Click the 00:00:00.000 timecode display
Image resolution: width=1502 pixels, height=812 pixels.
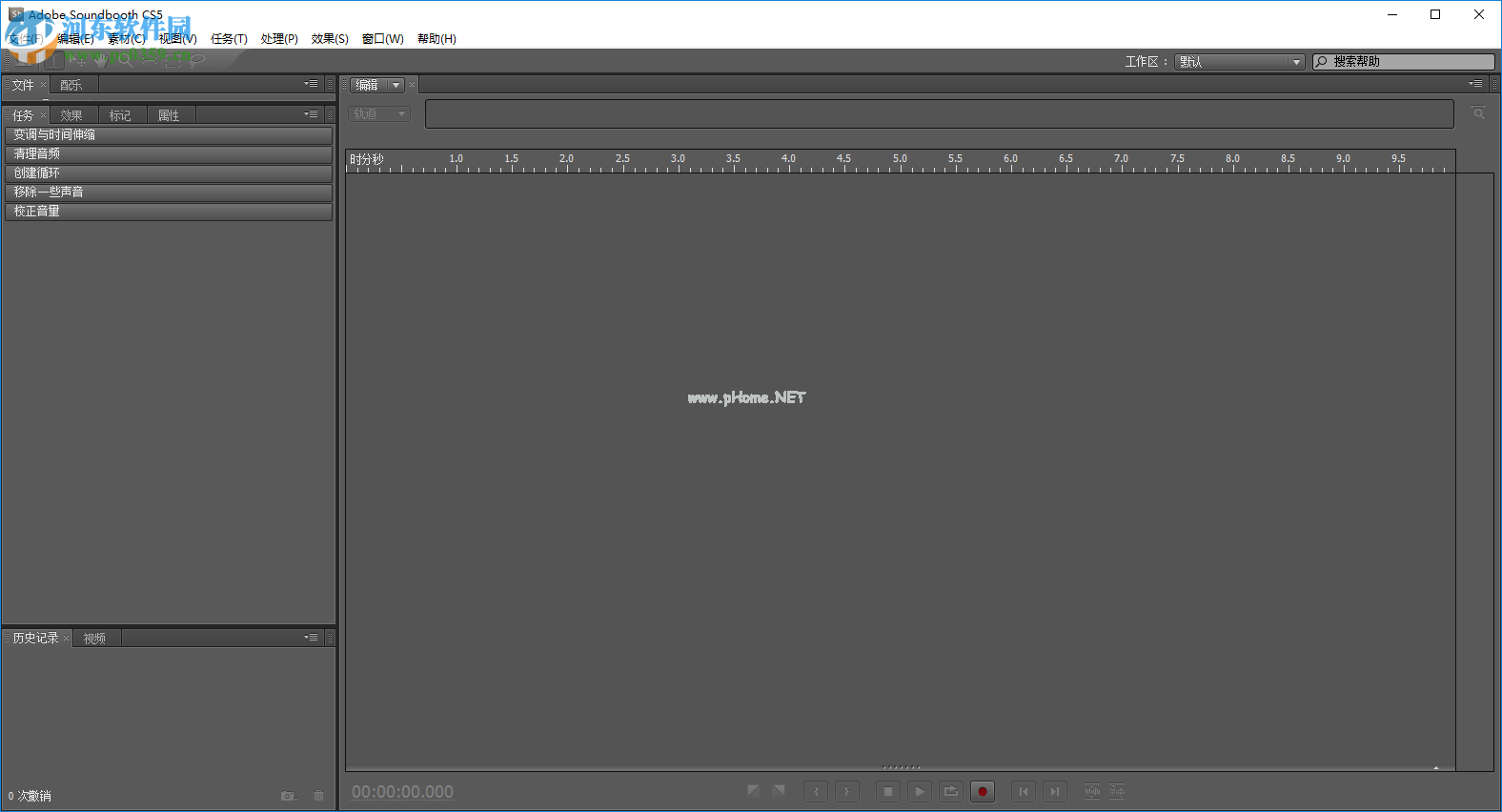click(402, 792)
